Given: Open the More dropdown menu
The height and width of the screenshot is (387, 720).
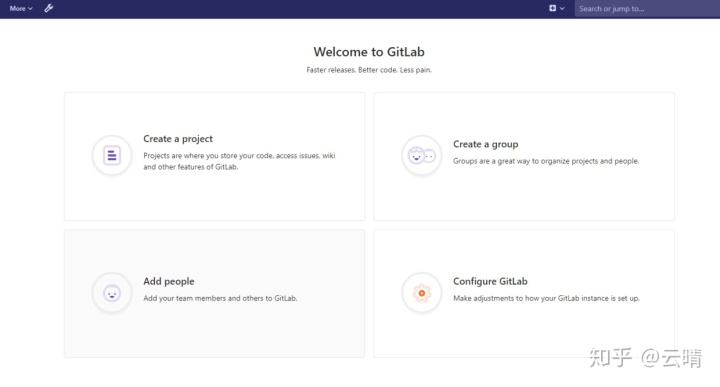Looking at the screenshot, I should click(x=21, y=8).
